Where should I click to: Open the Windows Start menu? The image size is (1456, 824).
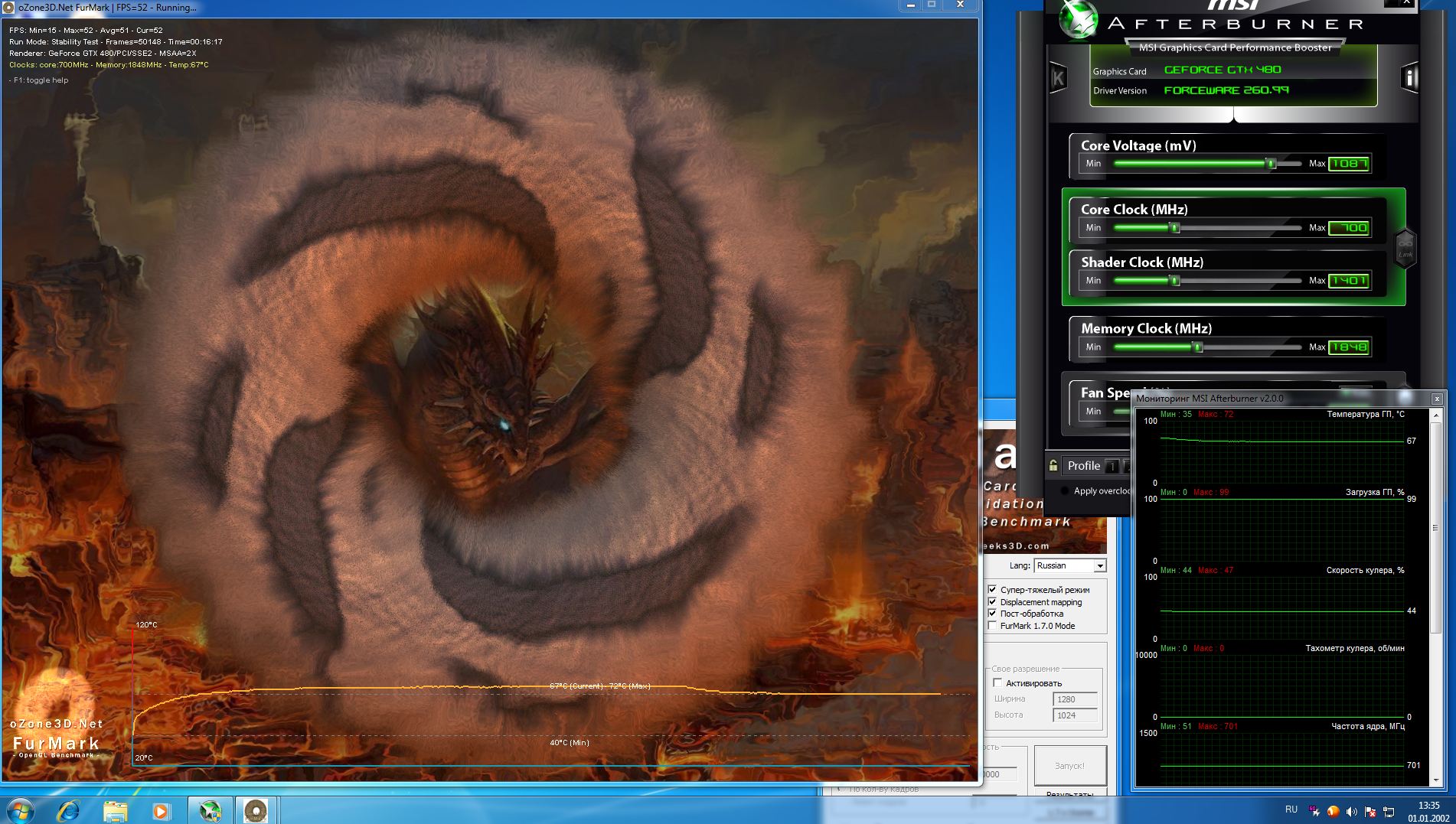click(19, 810)
